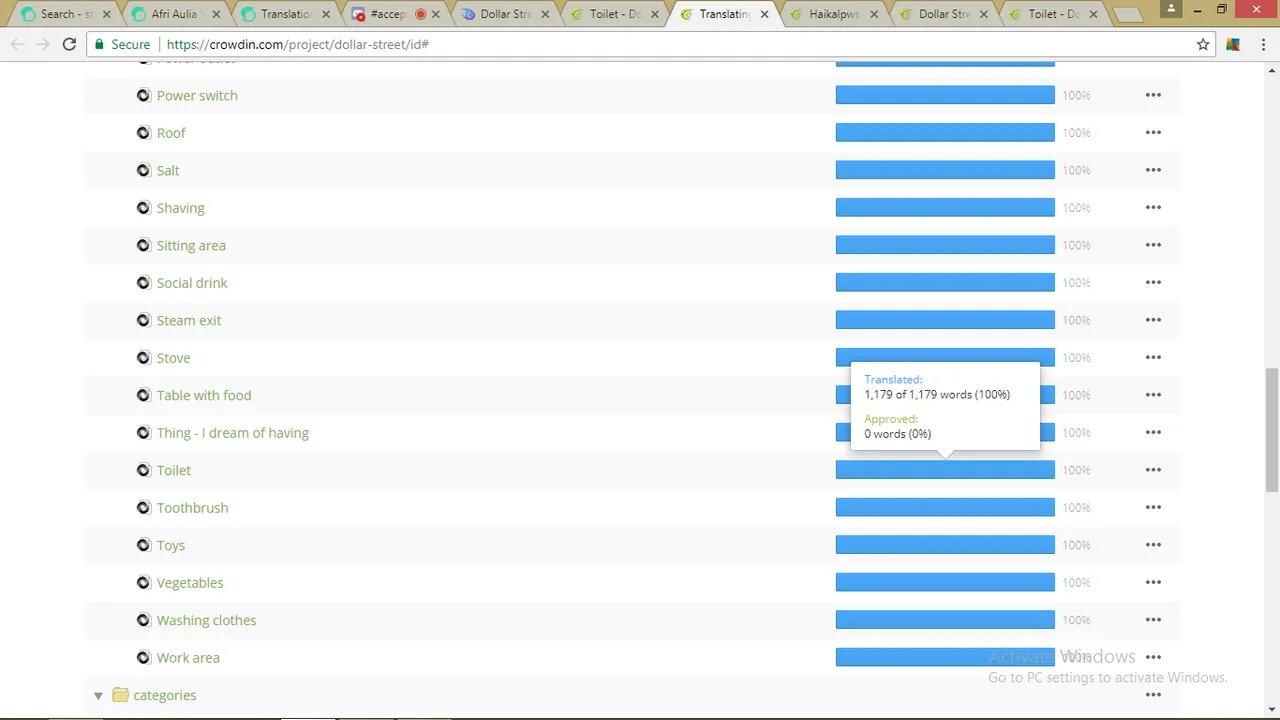Open the Social drink file
The width and height of the screenshot is (1280, 720).
pos(192,283)
